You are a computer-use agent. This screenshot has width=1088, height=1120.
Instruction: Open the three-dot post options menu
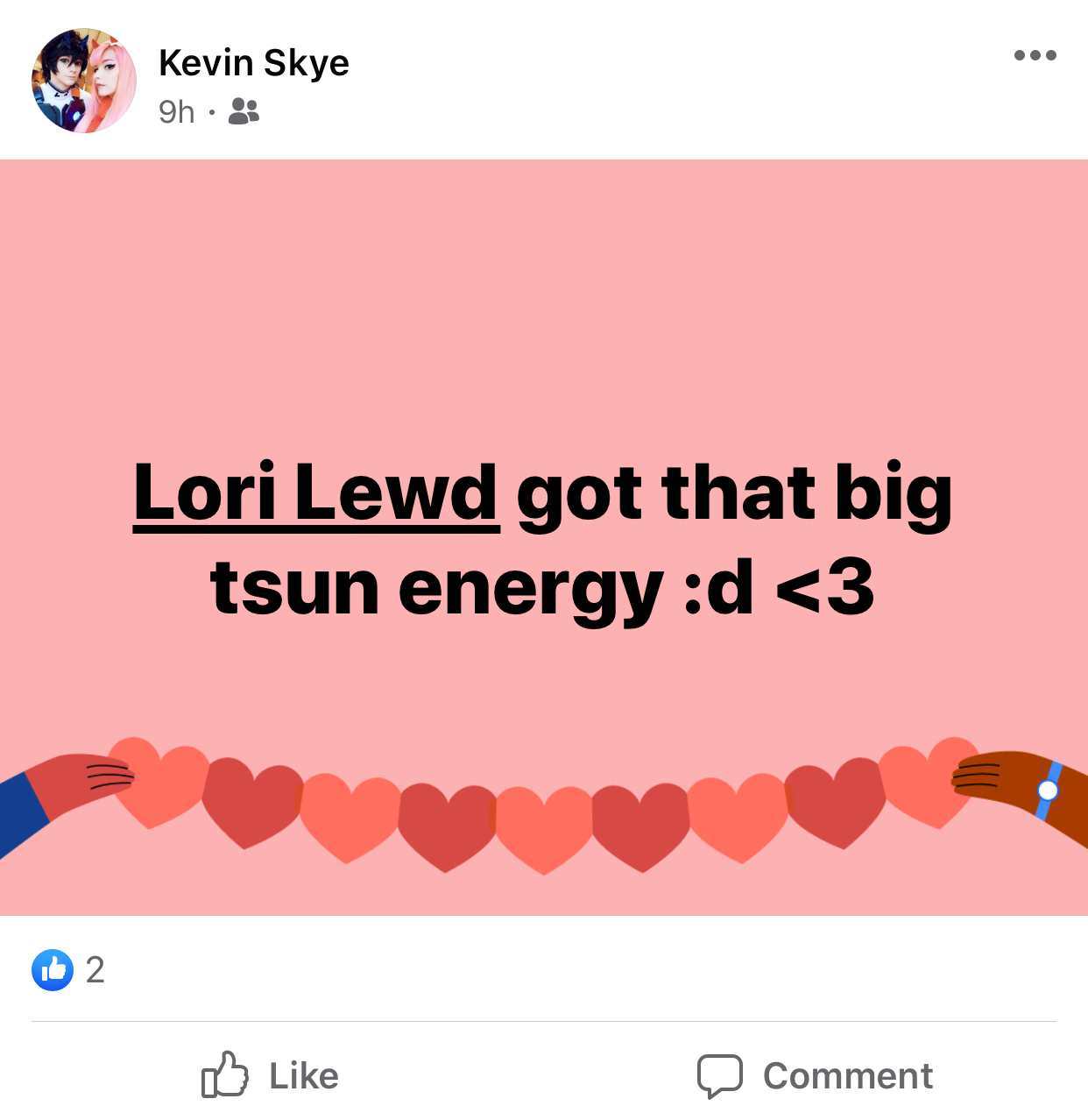click(1035, 55)
